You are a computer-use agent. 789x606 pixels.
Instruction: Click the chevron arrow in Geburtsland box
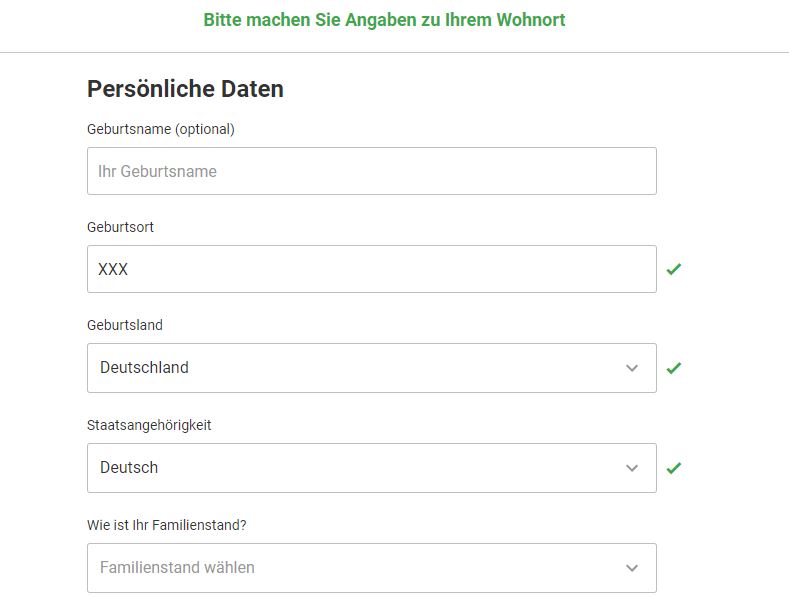tap(632, 368)
